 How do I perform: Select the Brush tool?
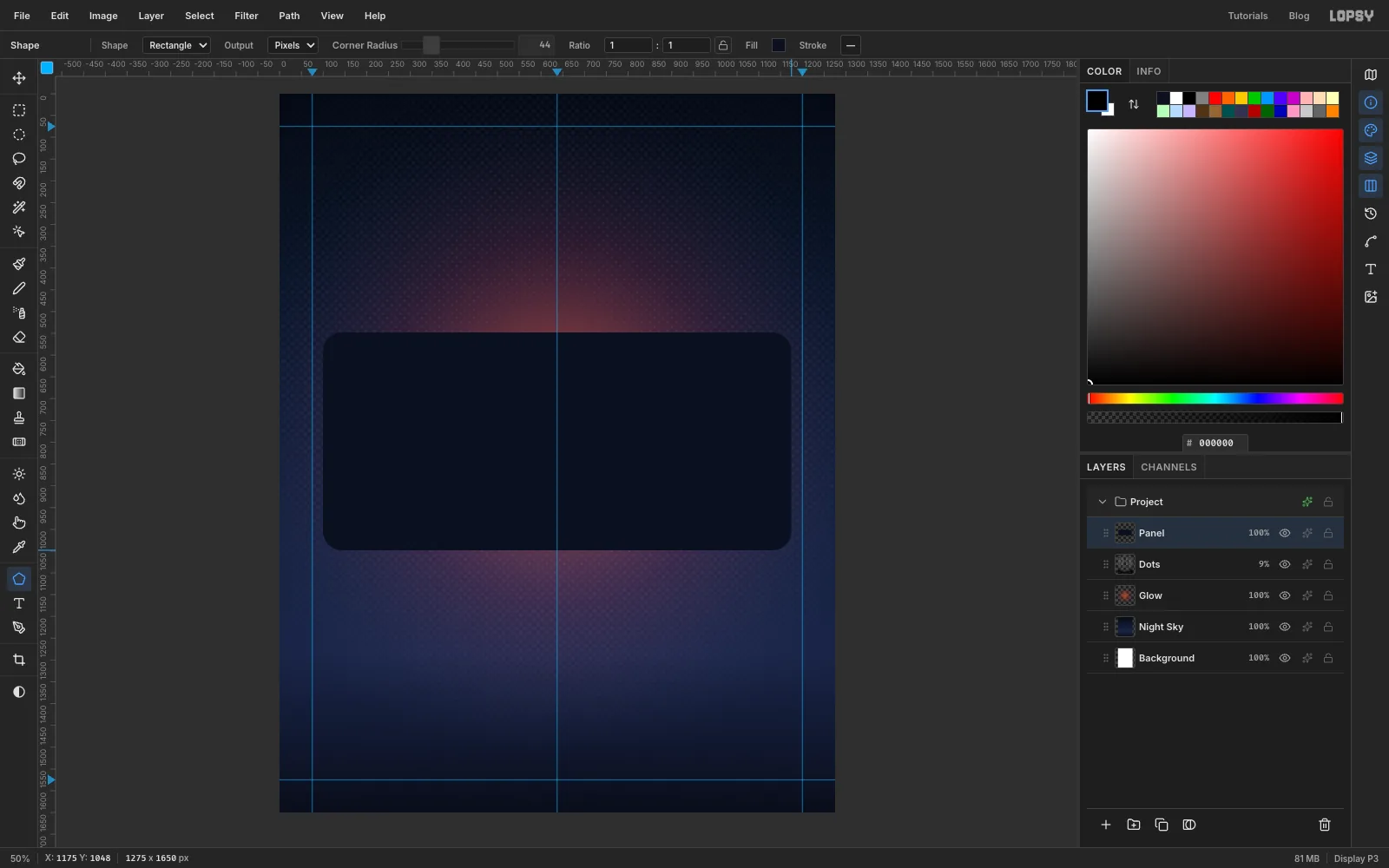pyautogui.click(x=19, y=264)
